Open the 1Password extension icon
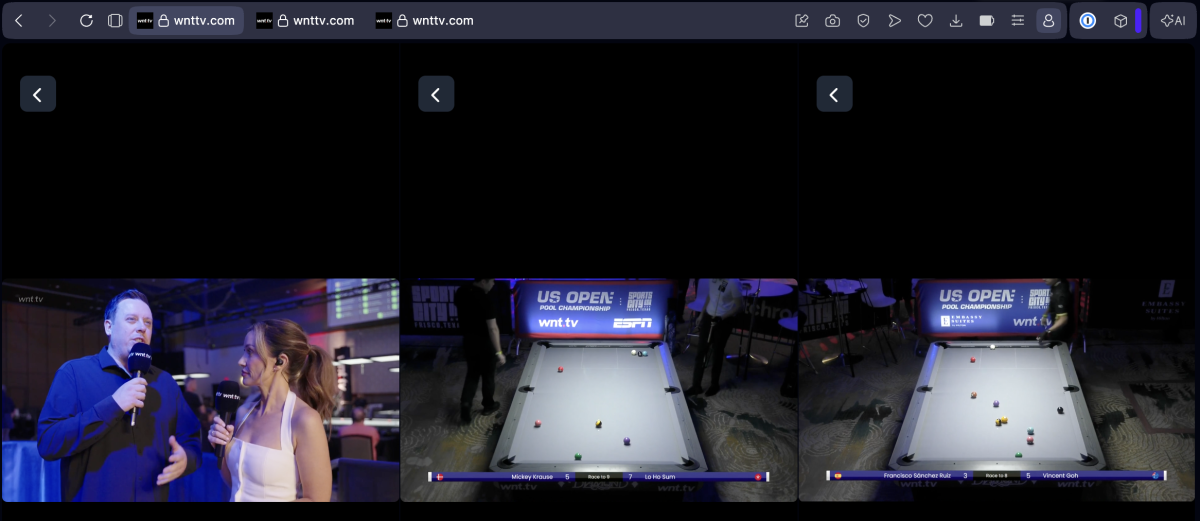This screenshot has width=1200, height=521. pyautogui.click(x=1088, y=20)
